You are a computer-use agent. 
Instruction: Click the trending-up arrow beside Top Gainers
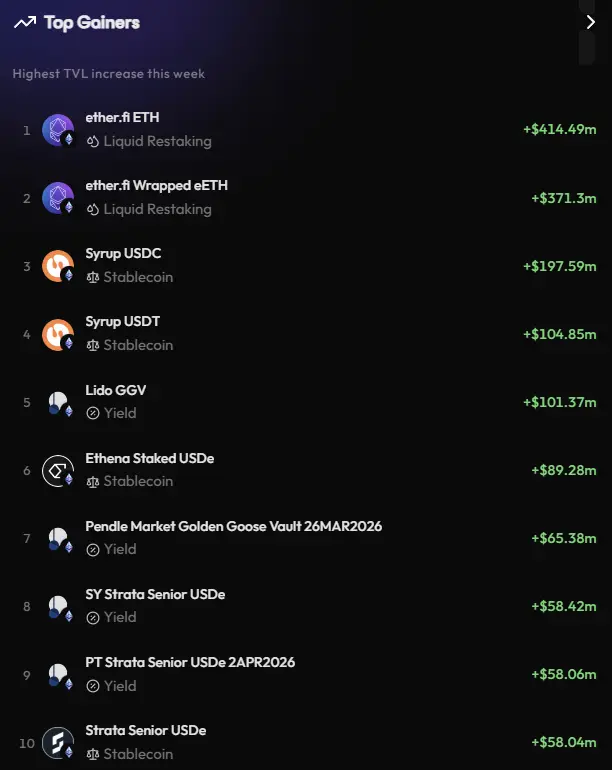click(x=25, y=23)
